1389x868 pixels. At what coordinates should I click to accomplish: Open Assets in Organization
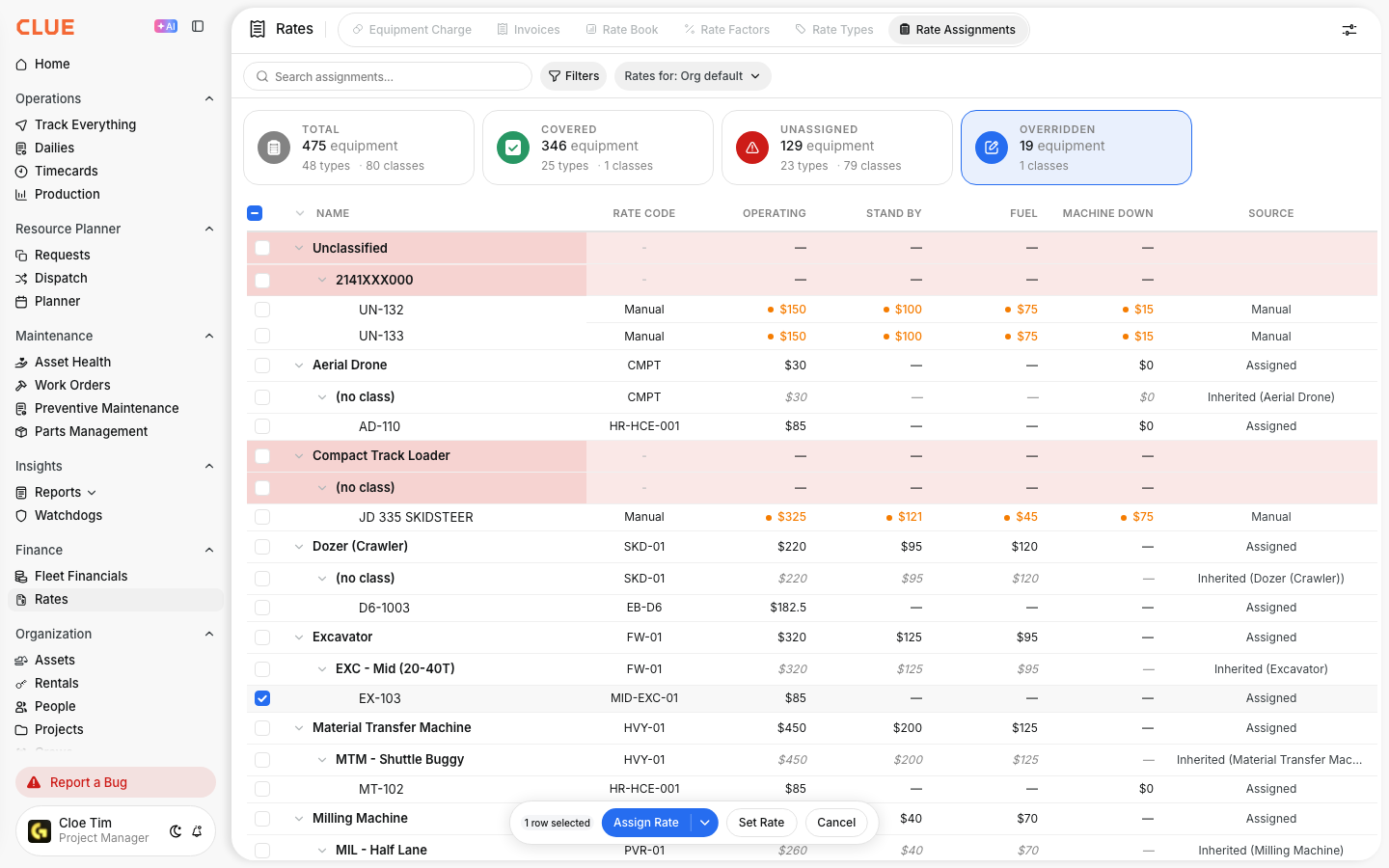click(55, 660)
